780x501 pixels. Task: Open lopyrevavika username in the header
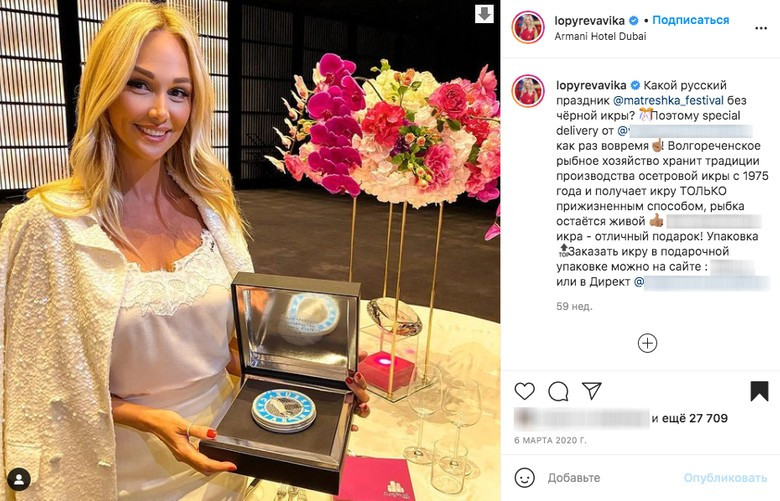[x=589, y=20]
